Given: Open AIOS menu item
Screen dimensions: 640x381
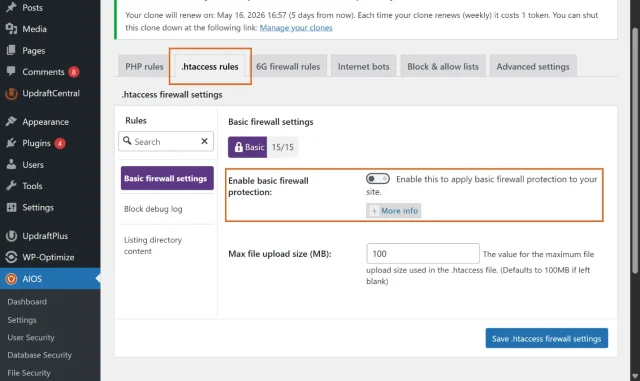Looking at the screenshot, I should point(50,279).
